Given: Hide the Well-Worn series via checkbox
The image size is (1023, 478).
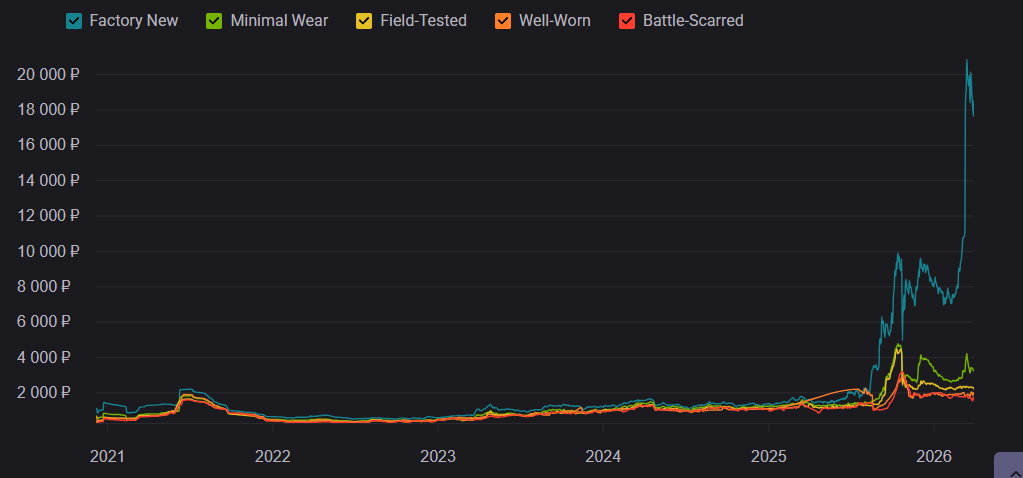Looking at the screenshot, I should pyautogui.click(x=503, y=20).
